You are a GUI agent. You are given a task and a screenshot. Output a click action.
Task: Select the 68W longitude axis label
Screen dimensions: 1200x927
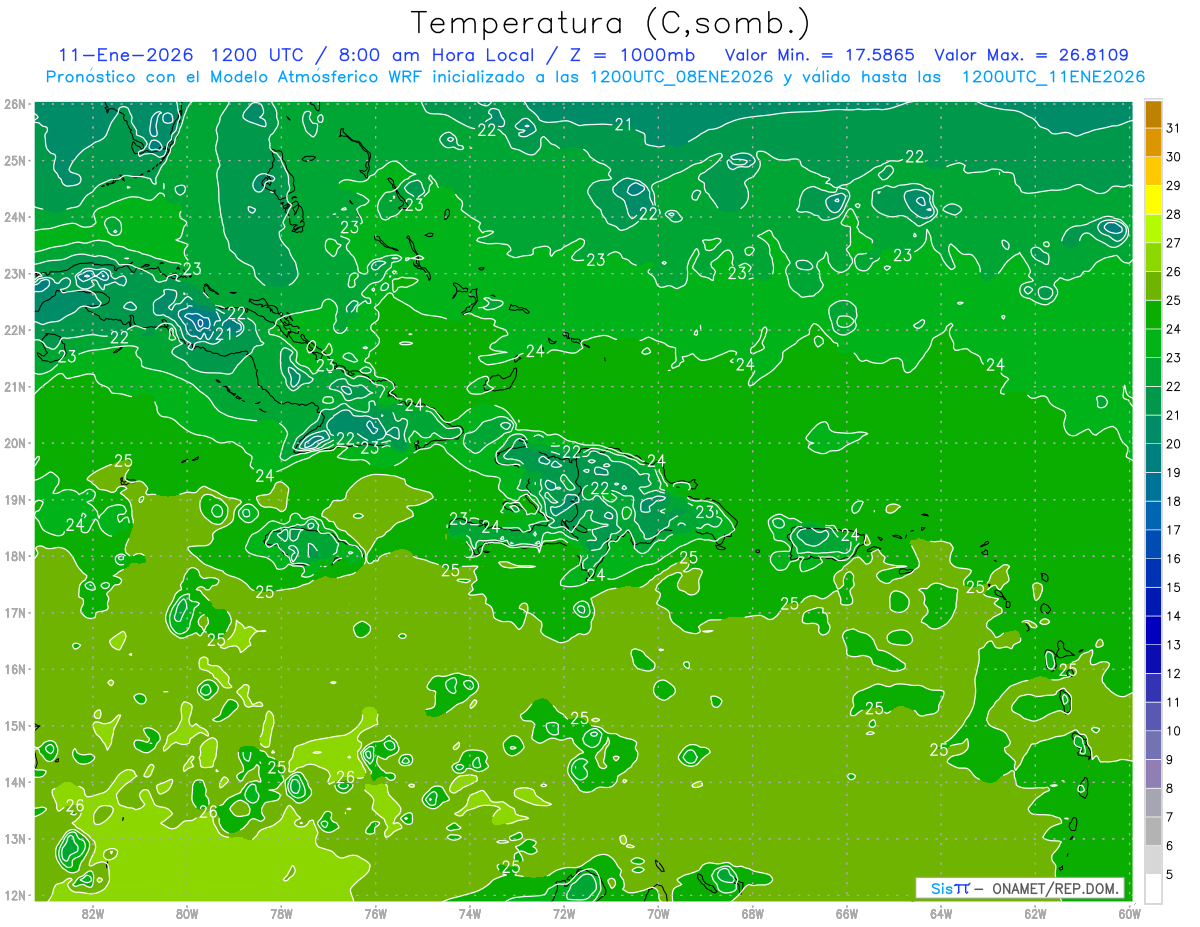[753, 913]
